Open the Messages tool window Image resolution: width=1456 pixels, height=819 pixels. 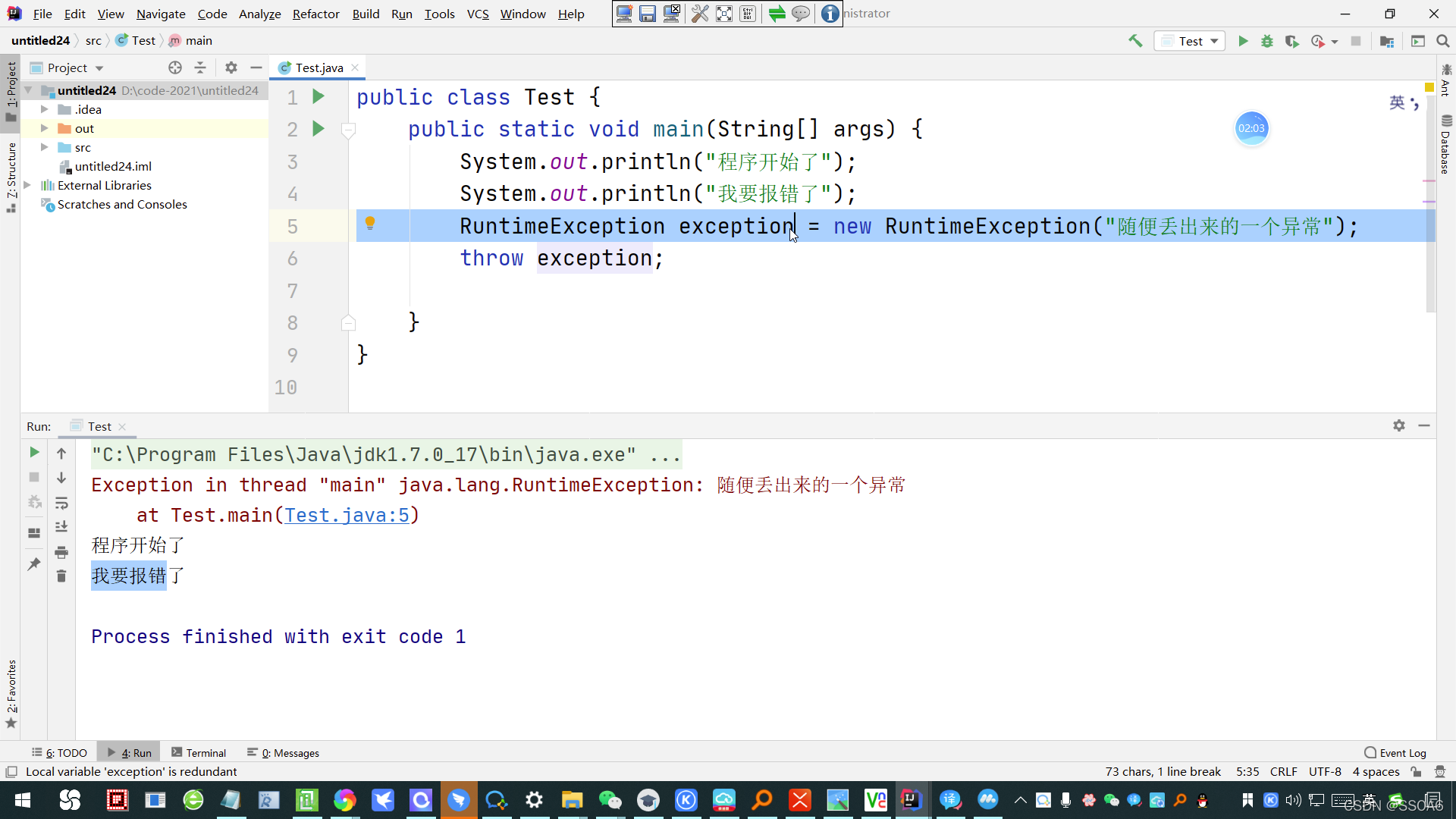coord(284,752)
